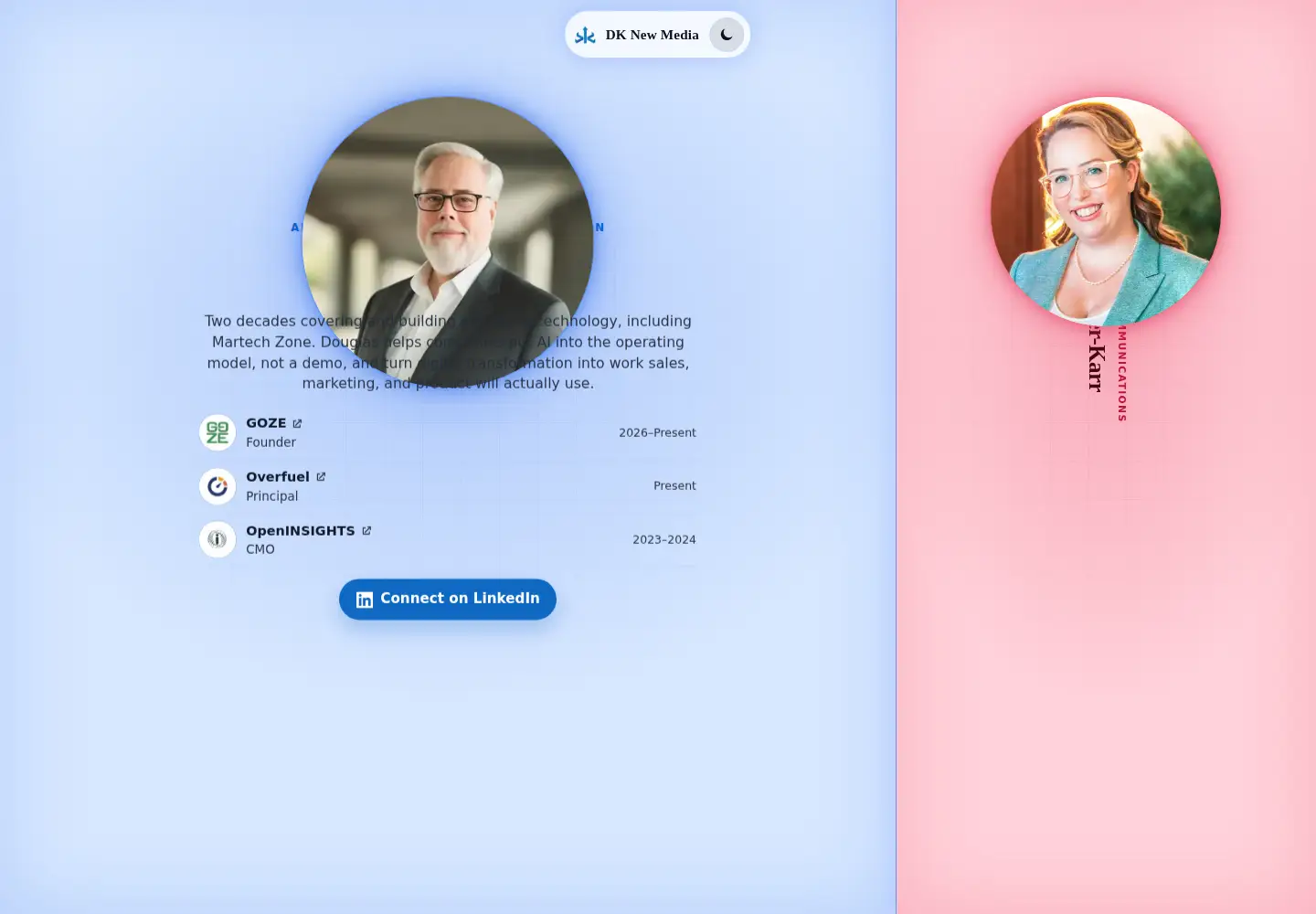Image resolution: width=1316 pixels, height=914 pixels.
Task: Click the Overfuel company logo
Action: click(218, 486)
